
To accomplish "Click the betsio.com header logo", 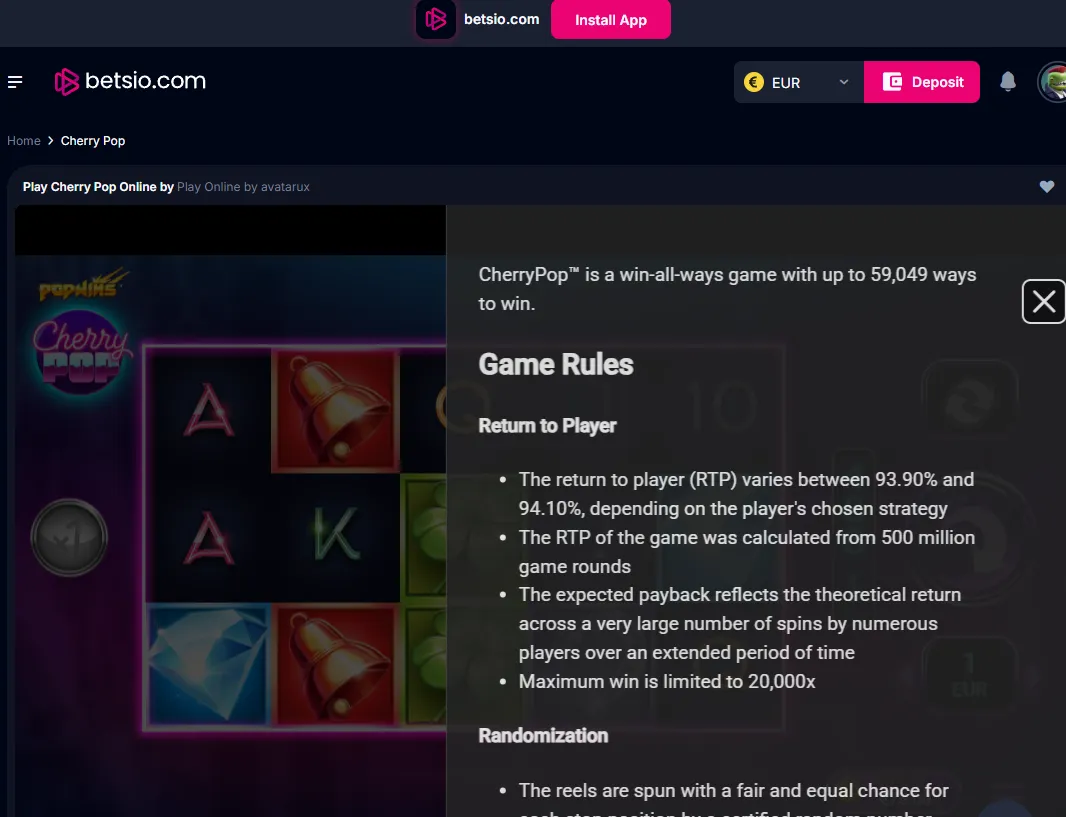I will (x=131, y=82).
